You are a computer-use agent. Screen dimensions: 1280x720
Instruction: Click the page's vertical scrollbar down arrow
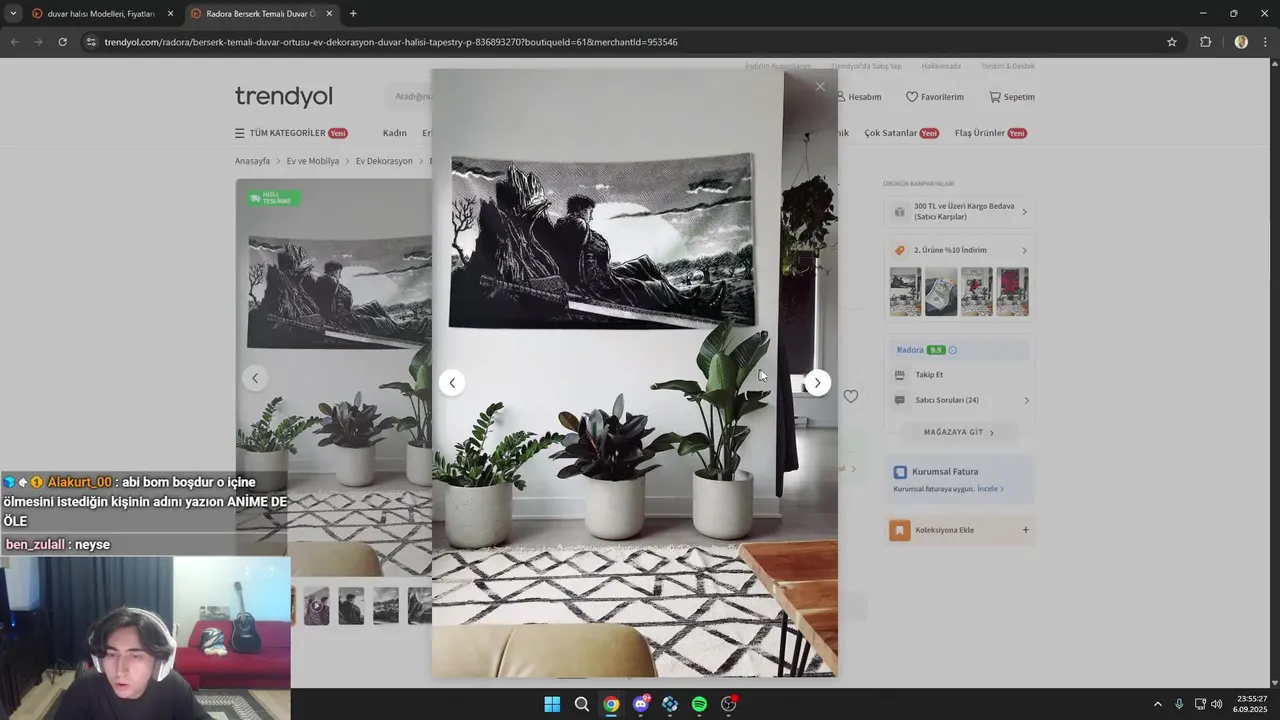1274,683
